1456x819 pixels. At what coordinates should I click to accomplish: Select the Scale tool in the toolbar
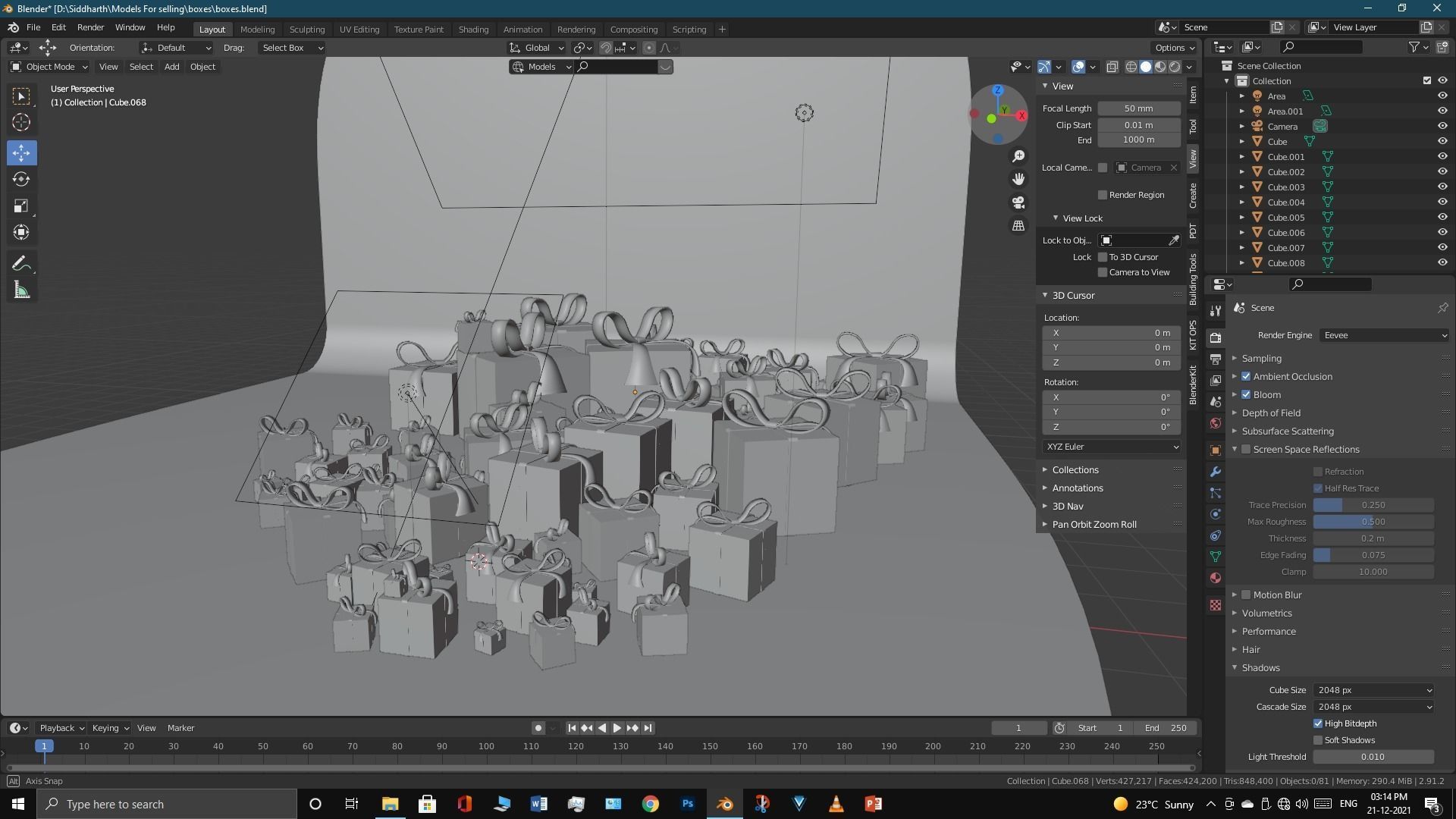[x=21, y=206]
